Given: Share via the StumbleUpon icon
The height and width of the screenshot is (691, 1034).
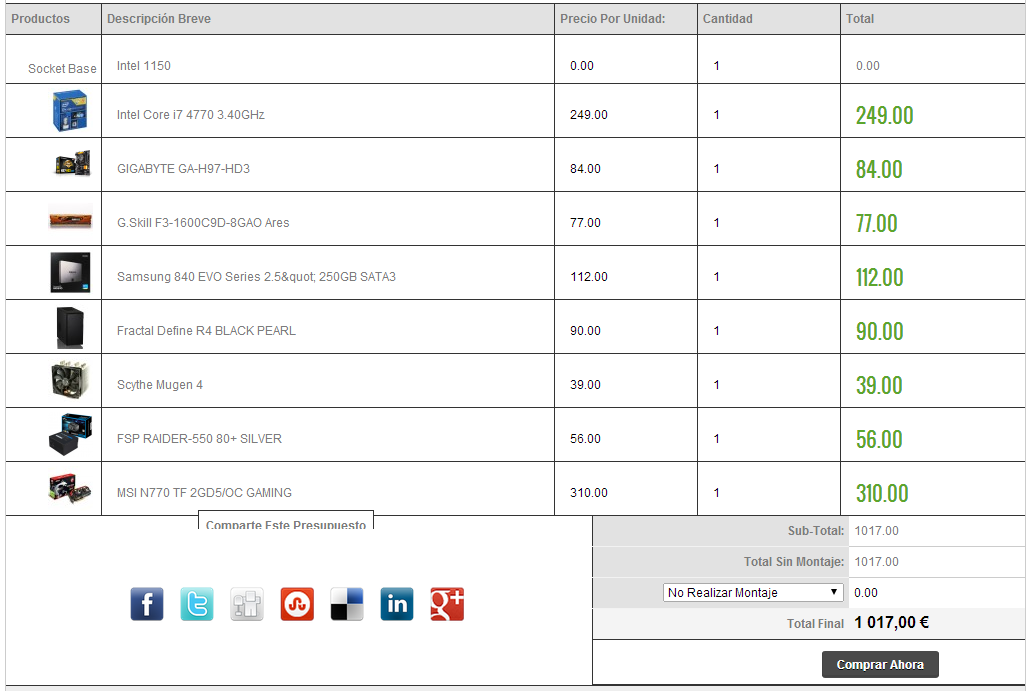Looking at the screenshot, I should point(297,604).
